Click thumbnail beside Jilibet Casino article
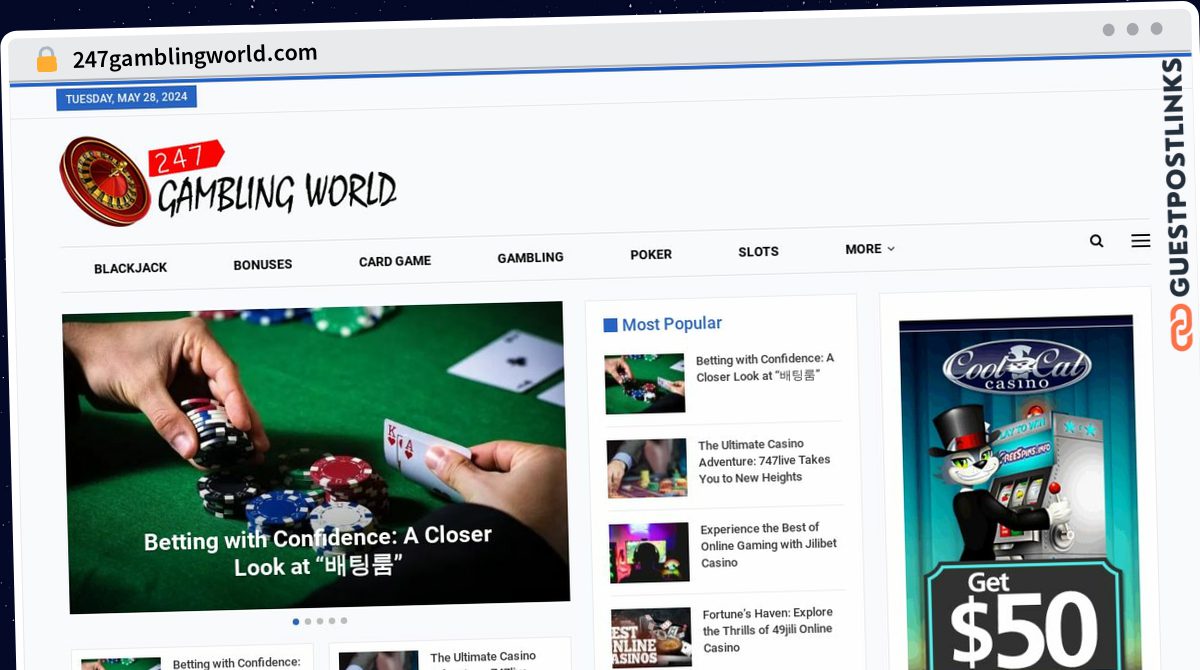This screenshot has height=670, width=1200. tap(650, 552)
